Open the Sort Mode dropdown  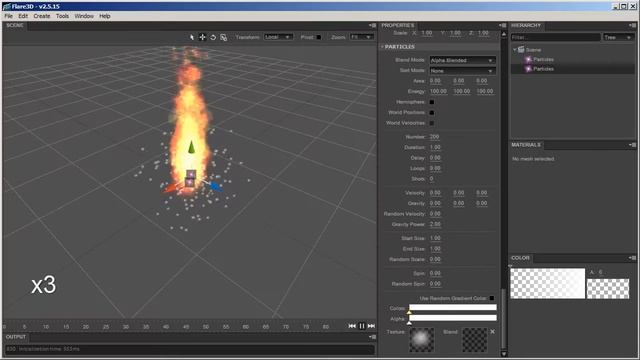click(x=462, y=71)
